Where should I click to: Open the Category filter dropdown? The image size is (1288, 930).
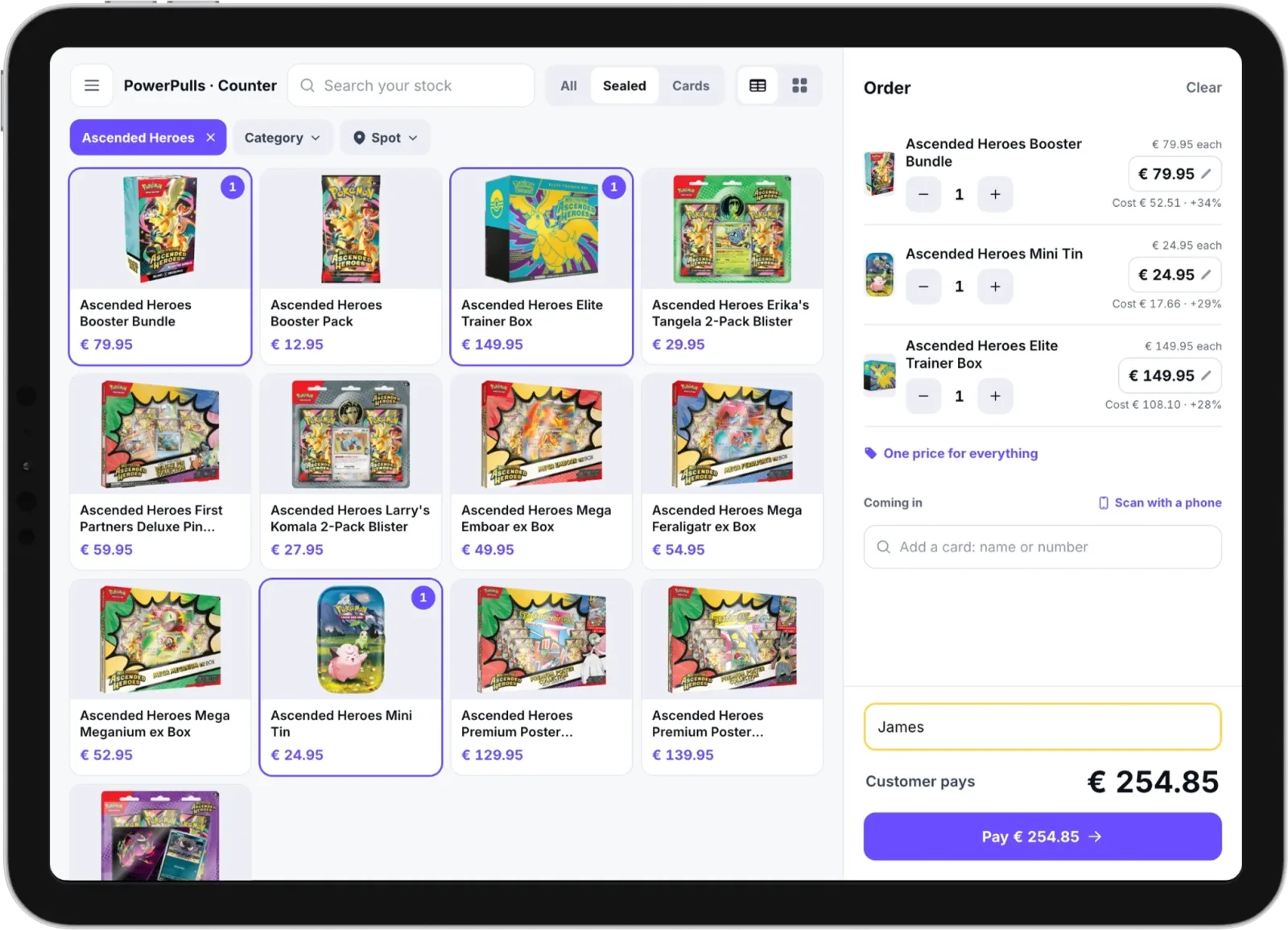pos(282,138)
